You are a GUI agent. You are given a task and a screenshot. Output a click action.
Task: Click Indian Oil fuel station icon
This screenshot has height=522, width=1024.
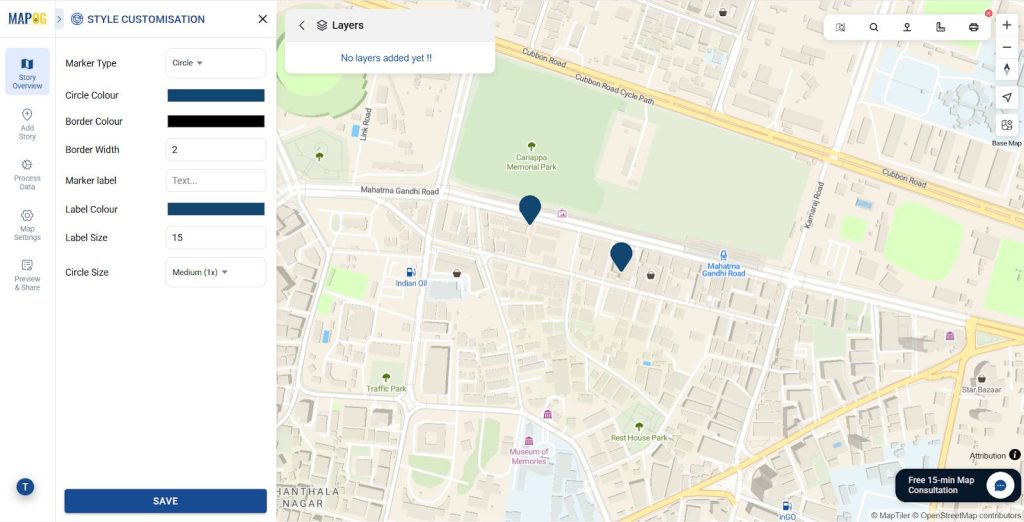[x=411, y=272]
